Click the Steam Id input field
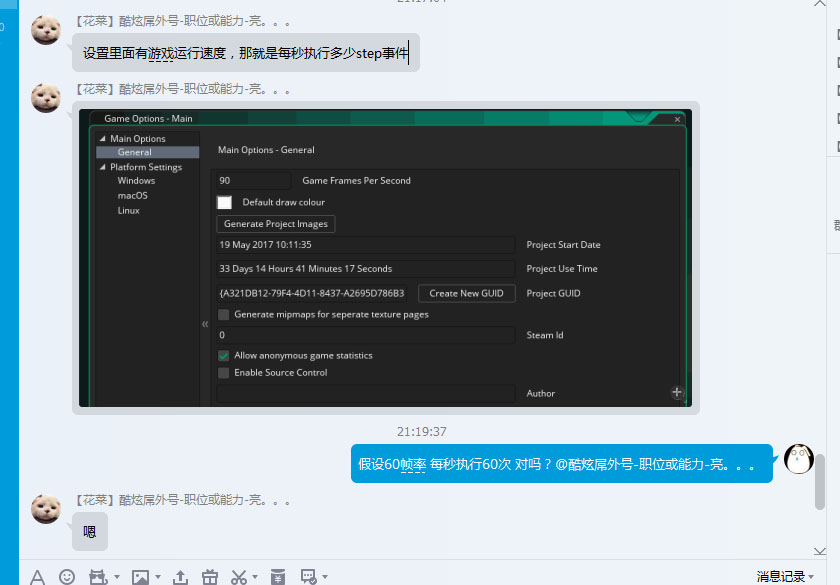The width and height of the screenshot is (840, 585). click(365, 335)
